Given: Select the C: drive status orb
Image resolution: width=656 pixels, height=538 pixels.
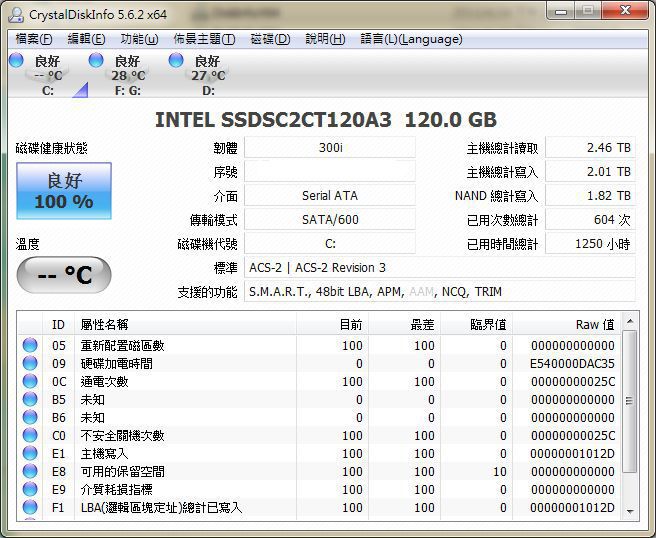Looking at the screenshot, I should click(16, 60).
